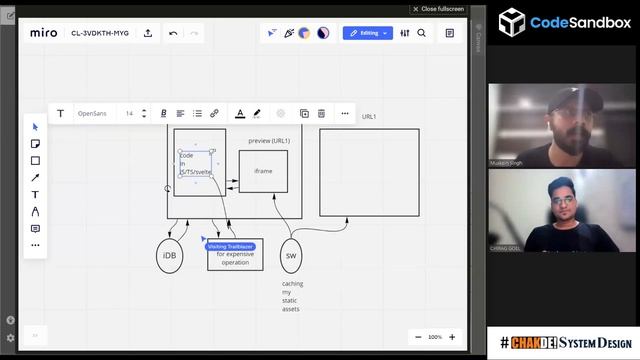Select the 'for expensive operation' box
Image resolution: width=640 pixels, height=360 pixels.
[x=235, y=255]
